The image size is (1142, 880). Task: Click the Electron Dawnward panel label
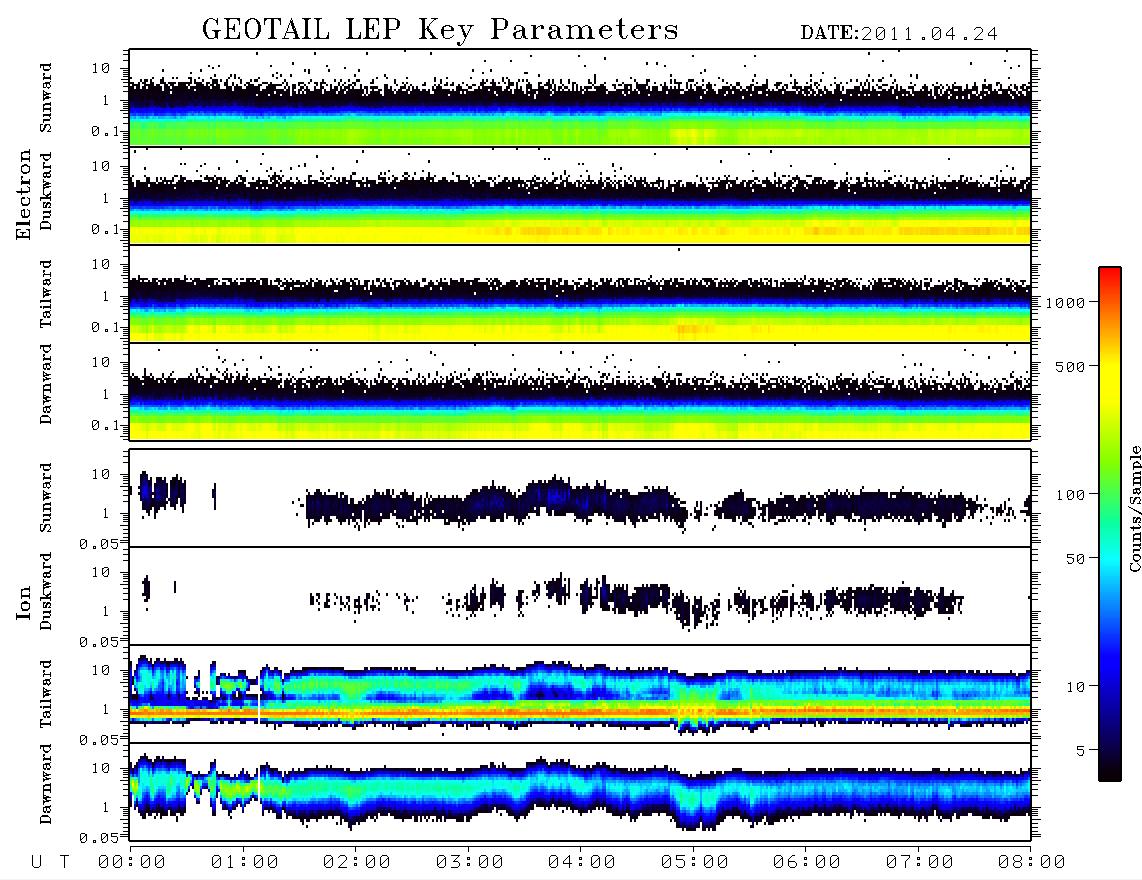pos(46,384)
